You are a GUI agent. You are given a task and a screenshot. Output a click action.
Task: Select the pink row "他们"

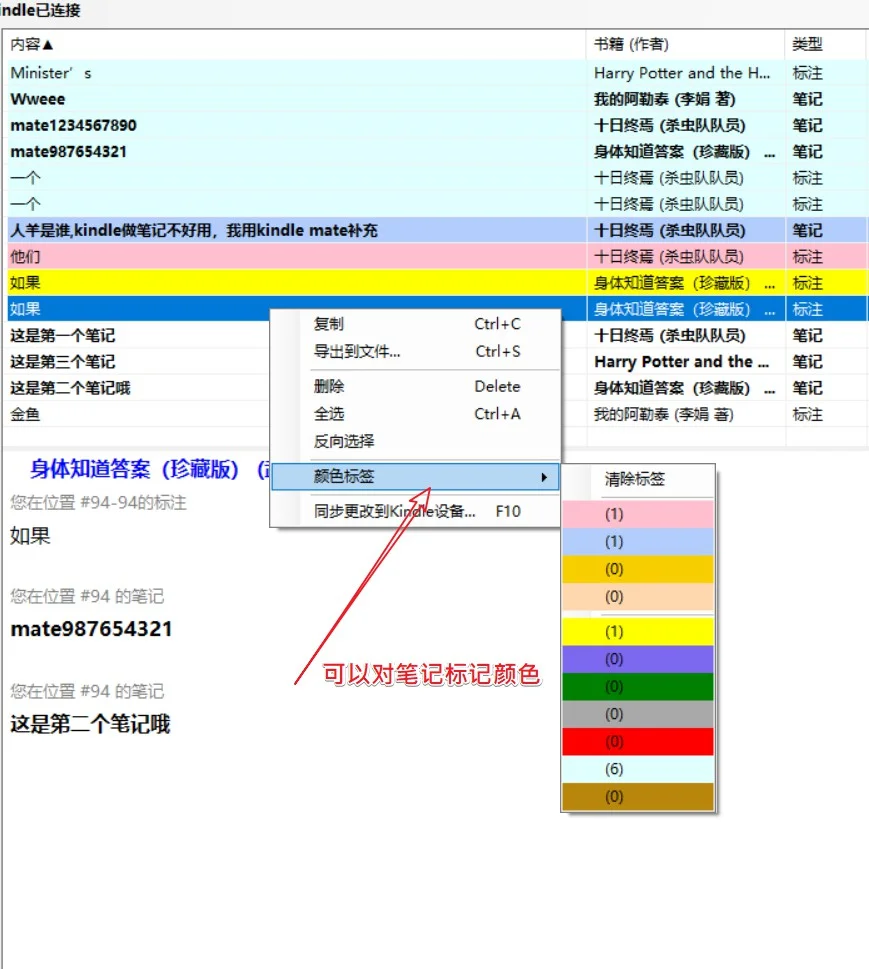pyautogui.click(x=436, y=256)
